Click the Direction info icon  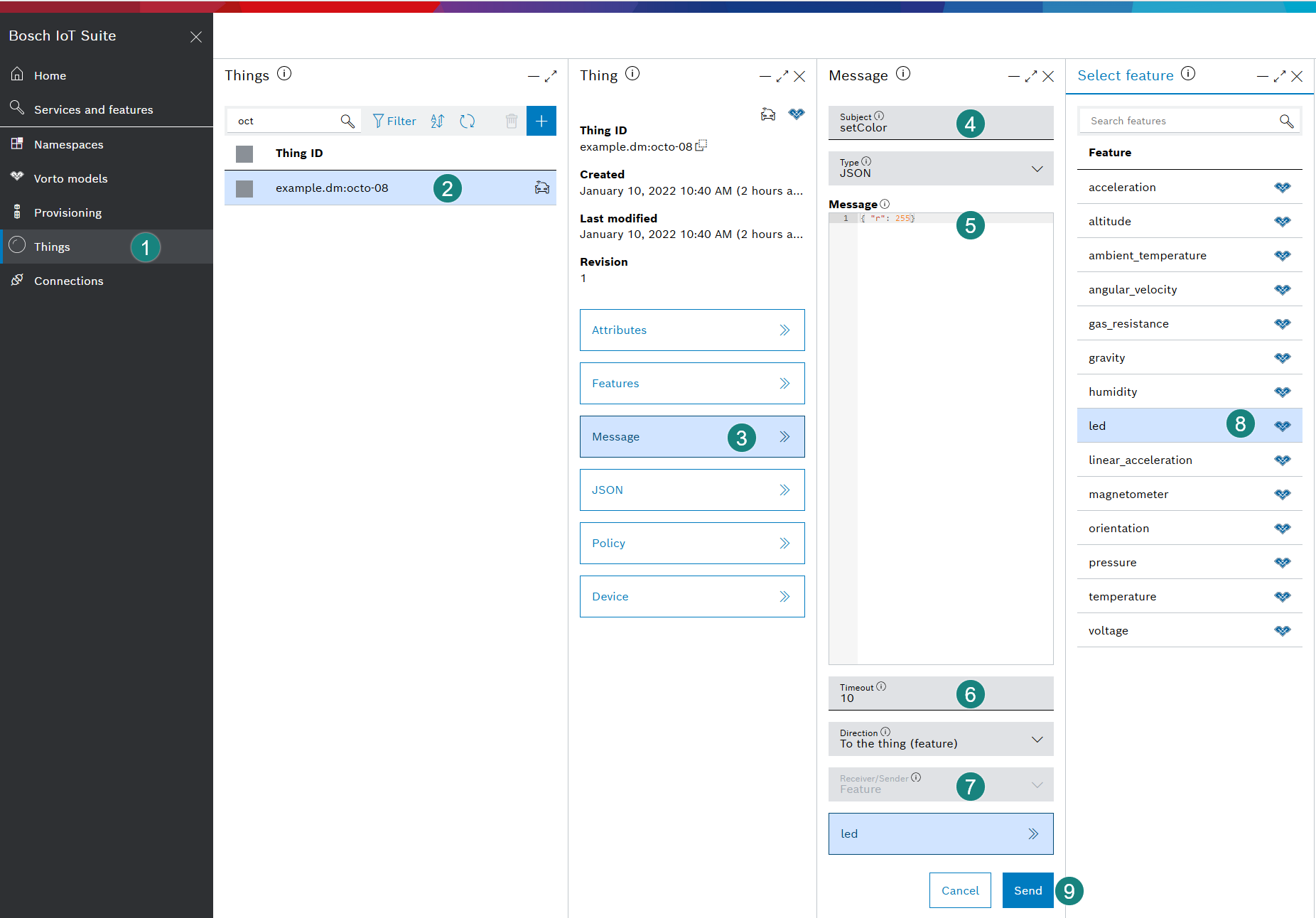(885, 732)
